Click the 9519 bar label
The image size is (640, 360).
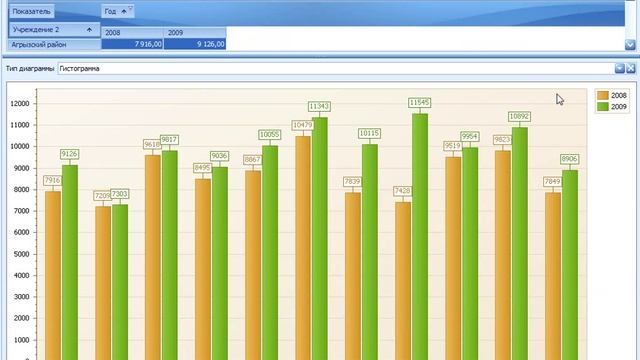(x=452, y=146)
